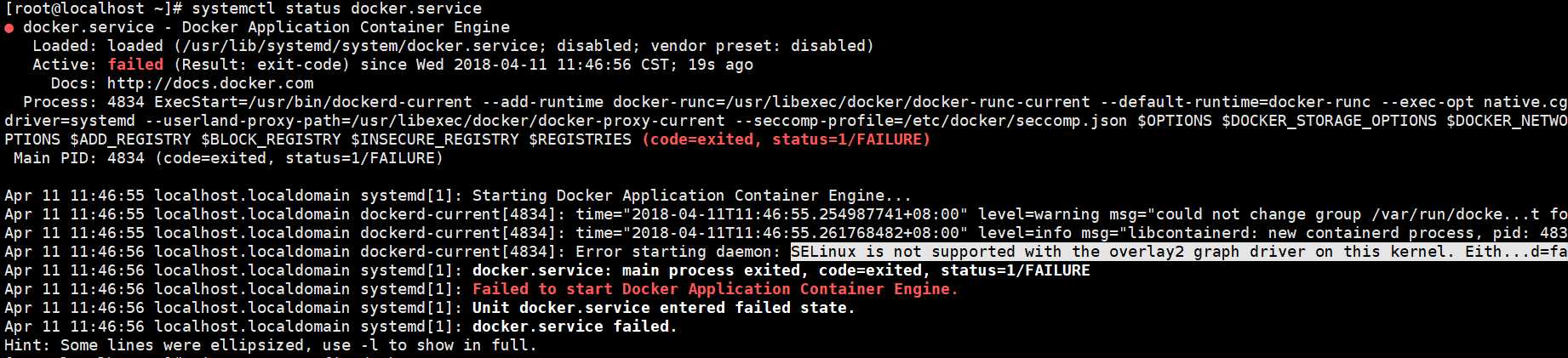Click the red status dot before docker.service

[9, 28]
